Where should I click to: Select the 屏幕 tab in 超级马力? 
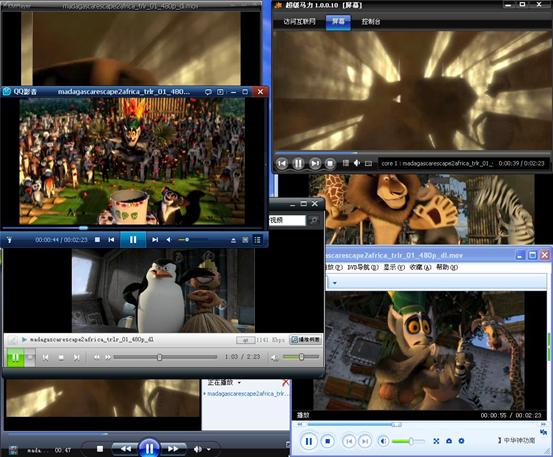[x=338, y=22]
